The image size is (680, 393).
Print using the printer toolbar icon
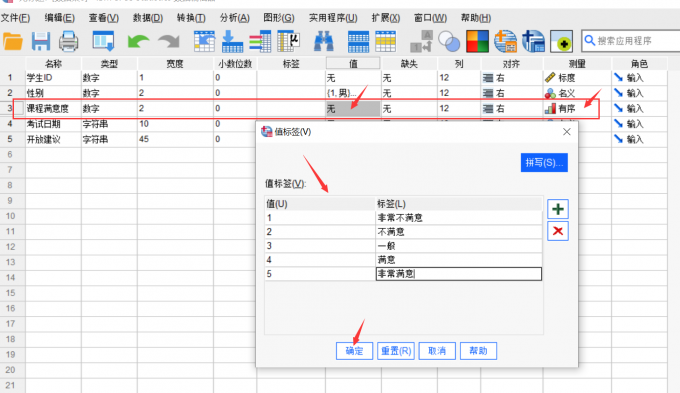coord(69,42)
